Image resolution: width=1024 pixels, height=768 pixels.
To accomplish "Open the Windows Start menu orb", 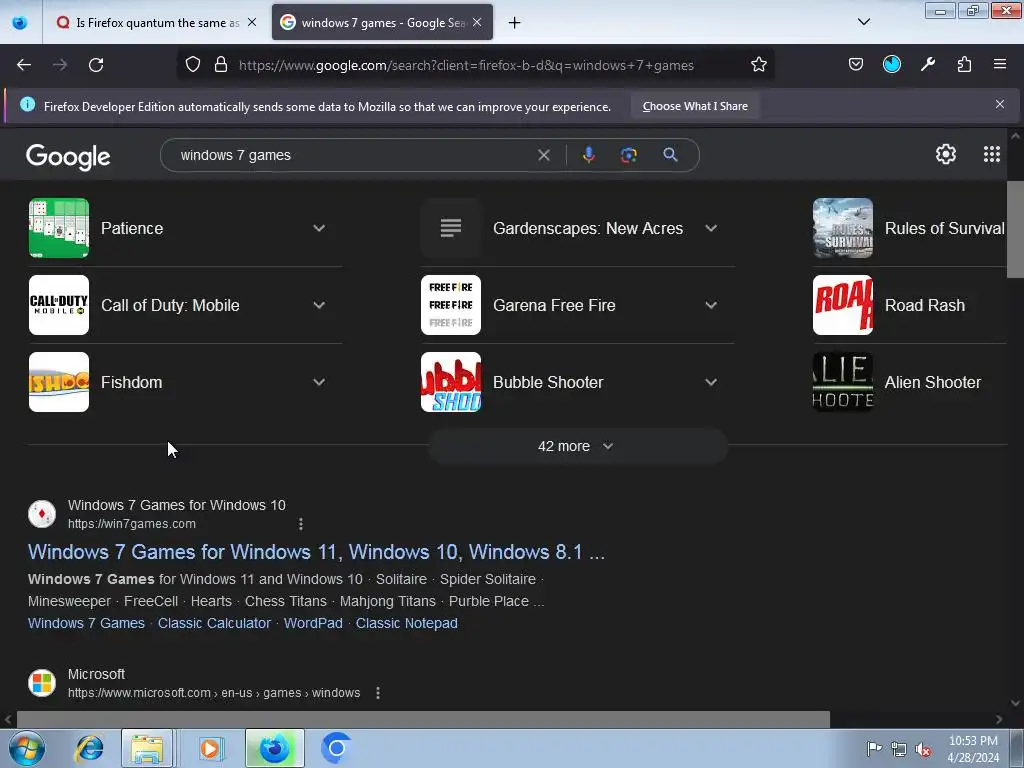I will (26, 748).
